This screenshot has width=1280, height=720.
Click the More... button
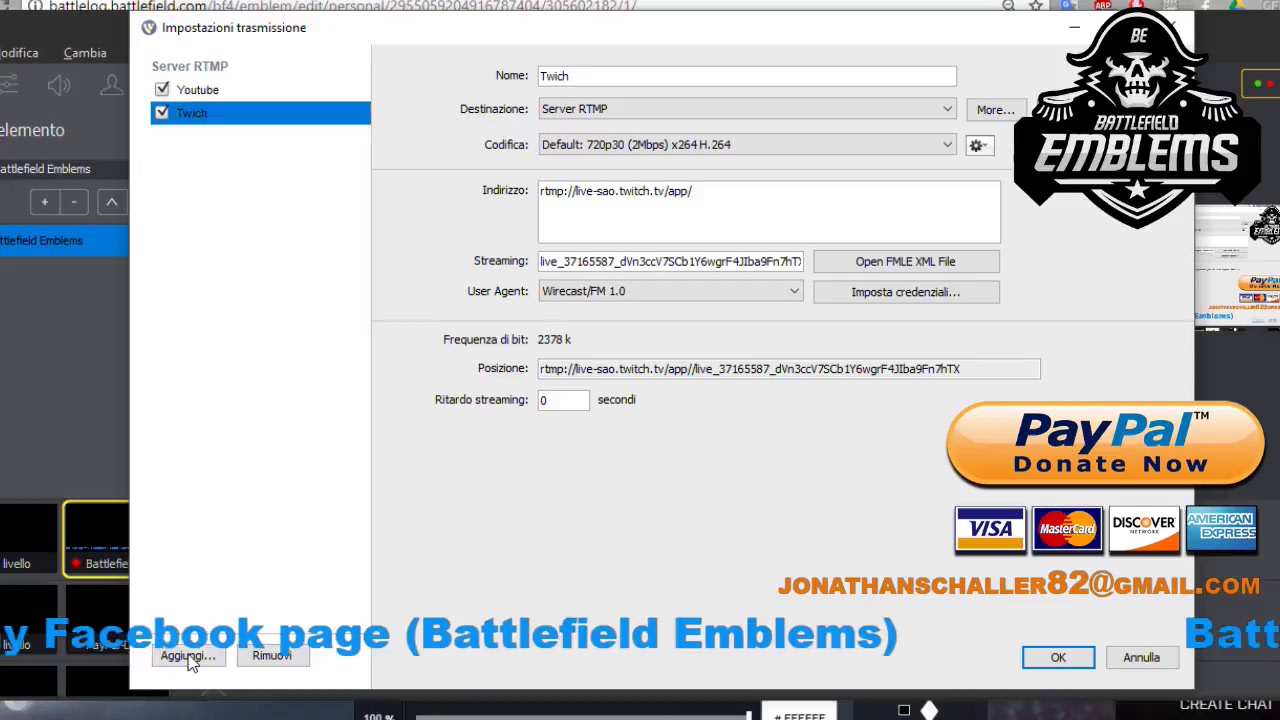click(x=995, y=110)
